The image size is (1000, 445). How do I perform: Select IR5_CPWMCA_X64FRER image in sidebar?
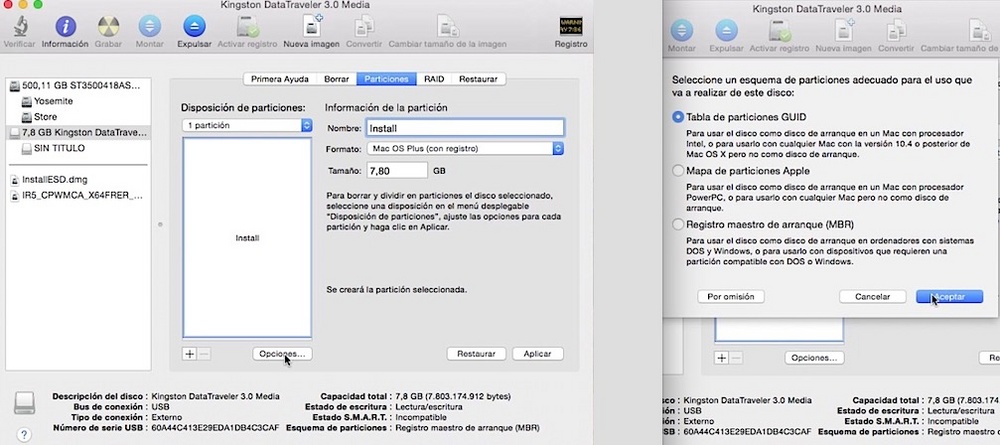pos(78,196)
